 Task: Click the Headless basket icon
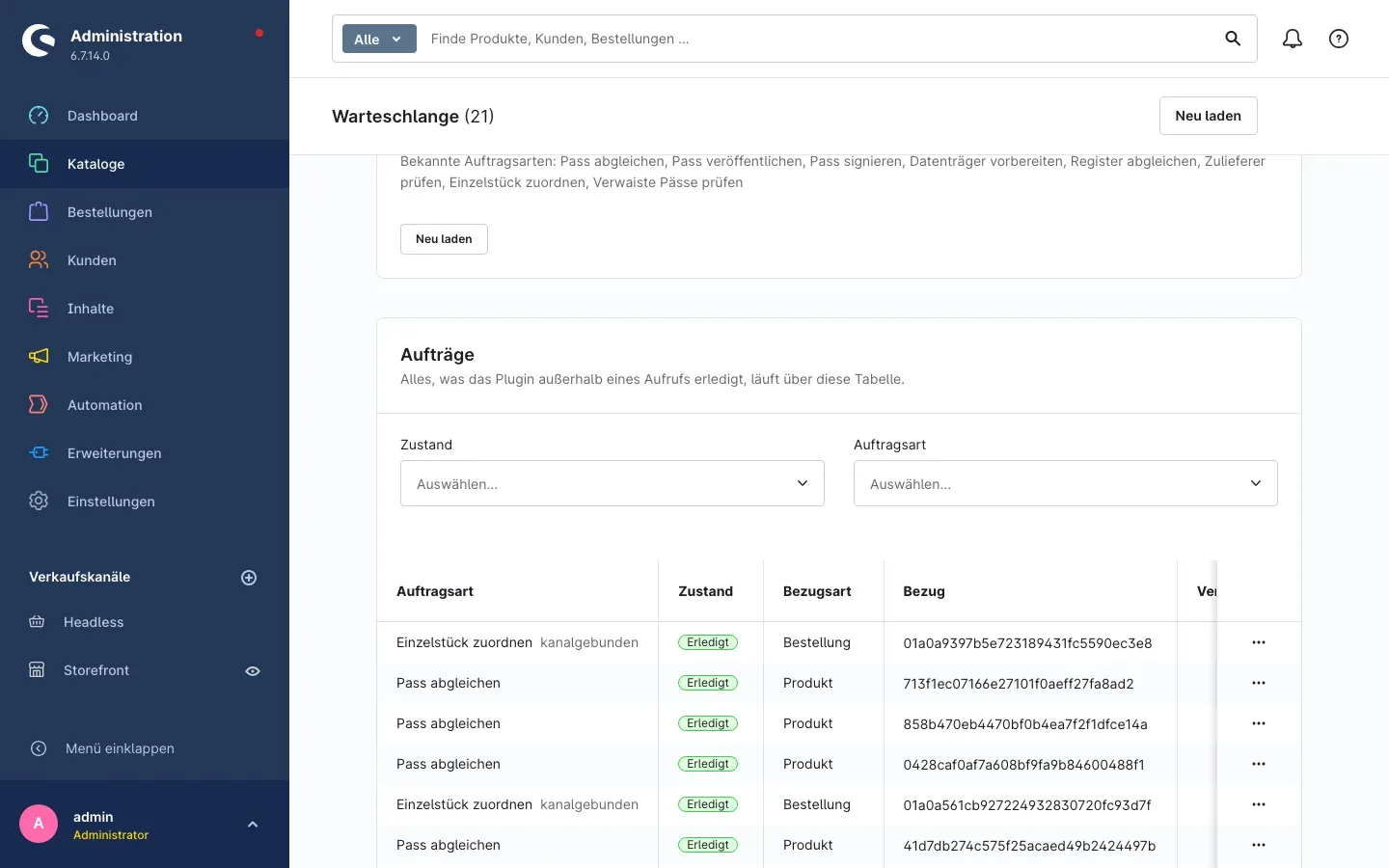37,622
